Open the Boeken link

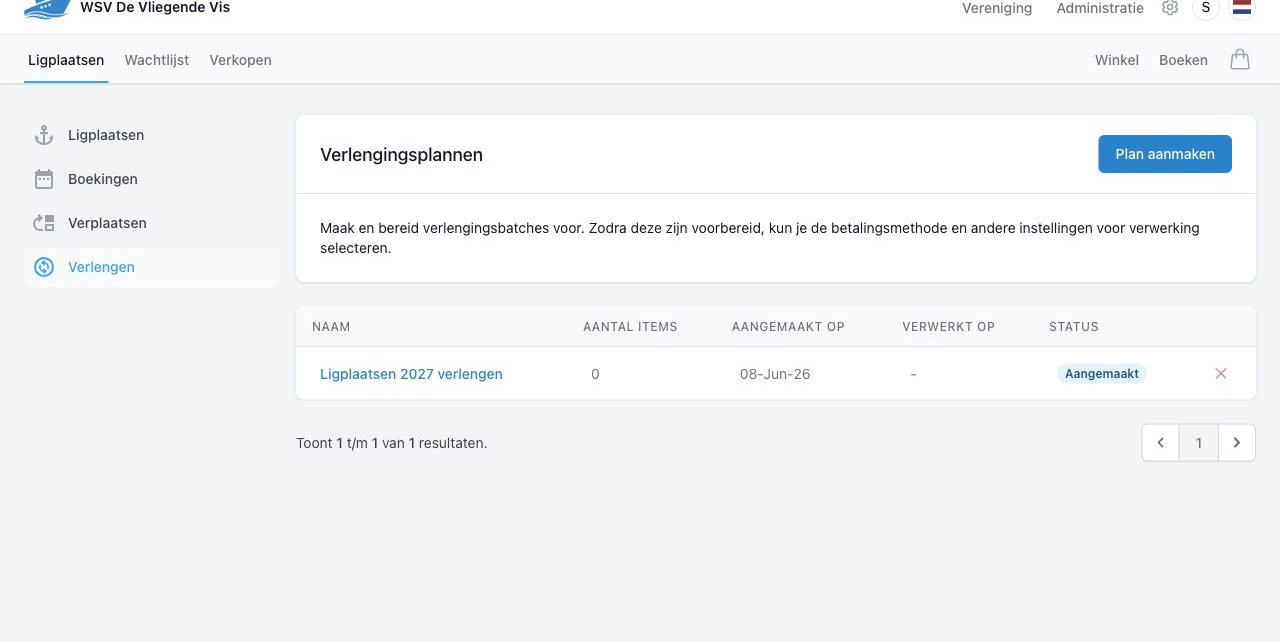pos(1183,60)
